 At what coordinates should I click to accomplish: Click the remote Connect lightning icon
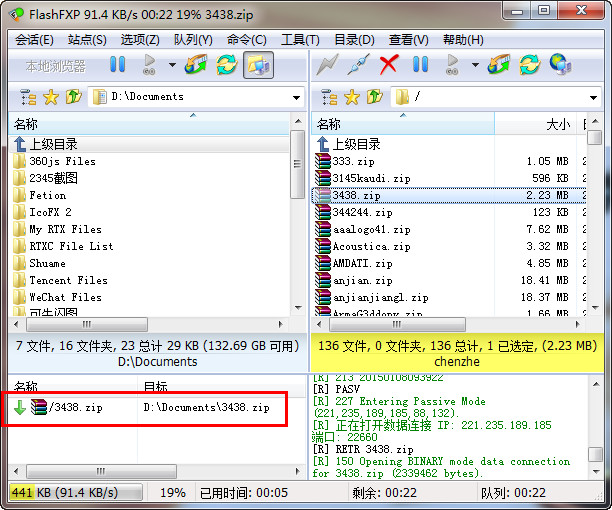click(x=326, y=65)
